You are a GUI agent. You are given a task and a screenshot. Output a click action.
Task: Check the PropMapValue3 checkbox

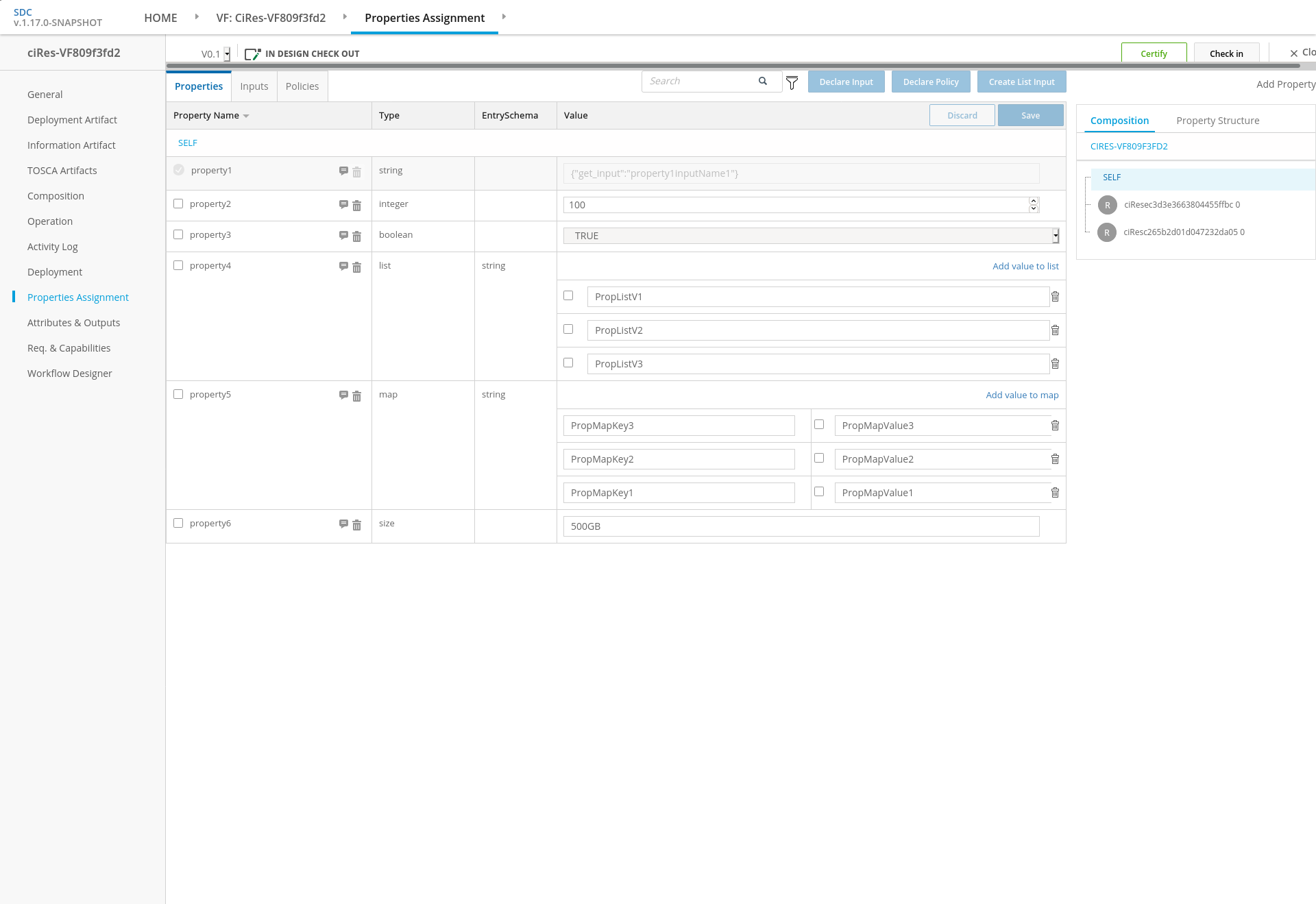pos(819,424)
